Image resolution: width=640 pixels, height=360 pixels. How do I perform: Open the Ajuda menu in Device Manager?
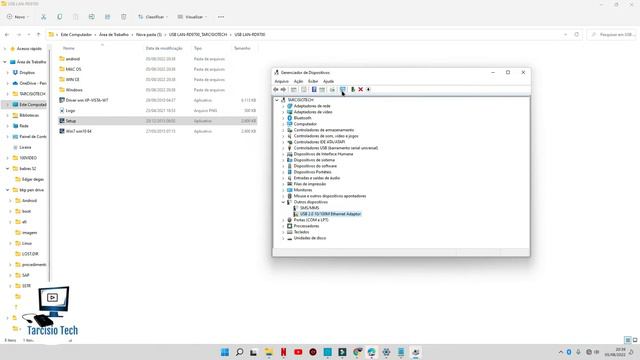pyautogui.click(x=329, y=81)
